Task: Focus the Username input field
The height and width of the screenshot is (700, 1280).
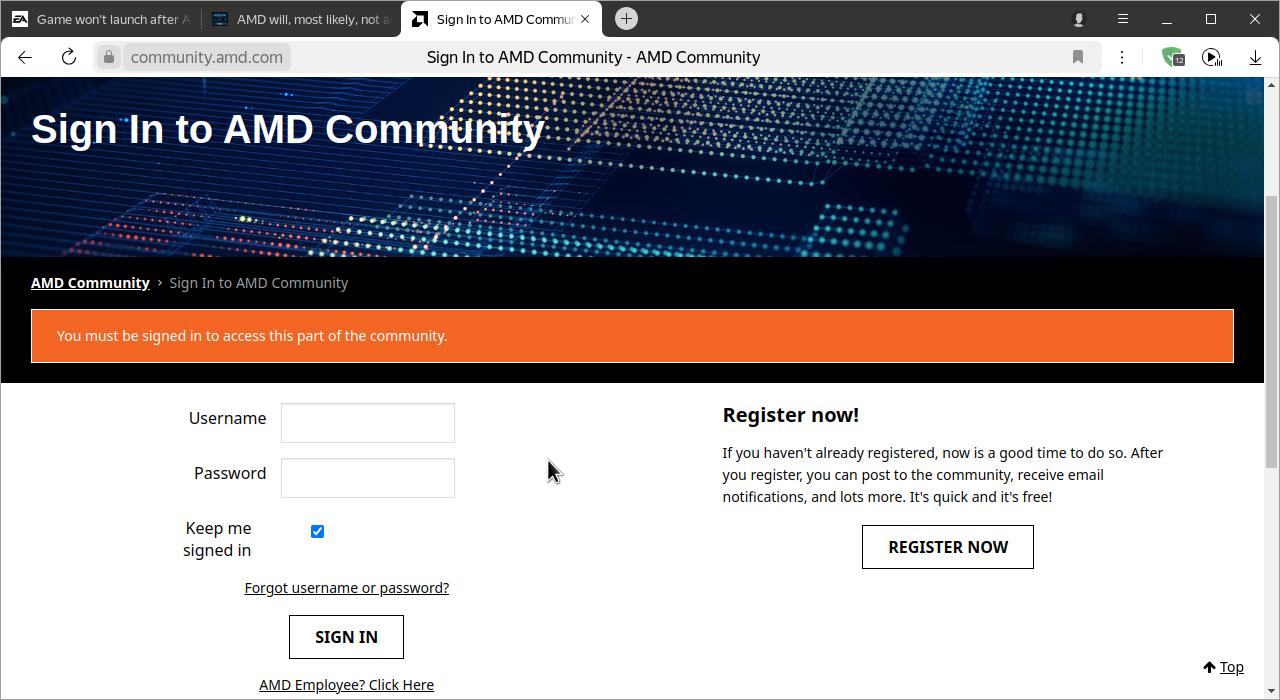Action: click(368, 423)
